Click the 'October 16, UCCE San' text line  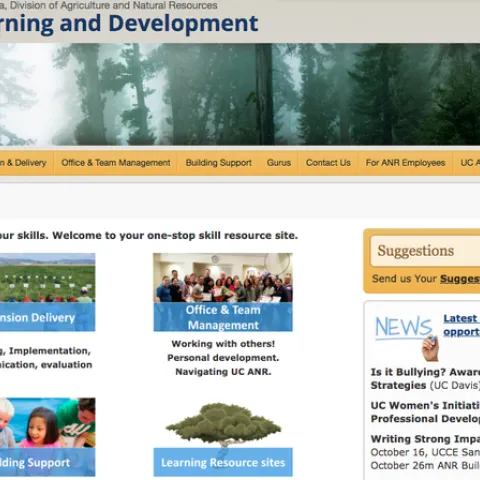(x=425, y=452)
